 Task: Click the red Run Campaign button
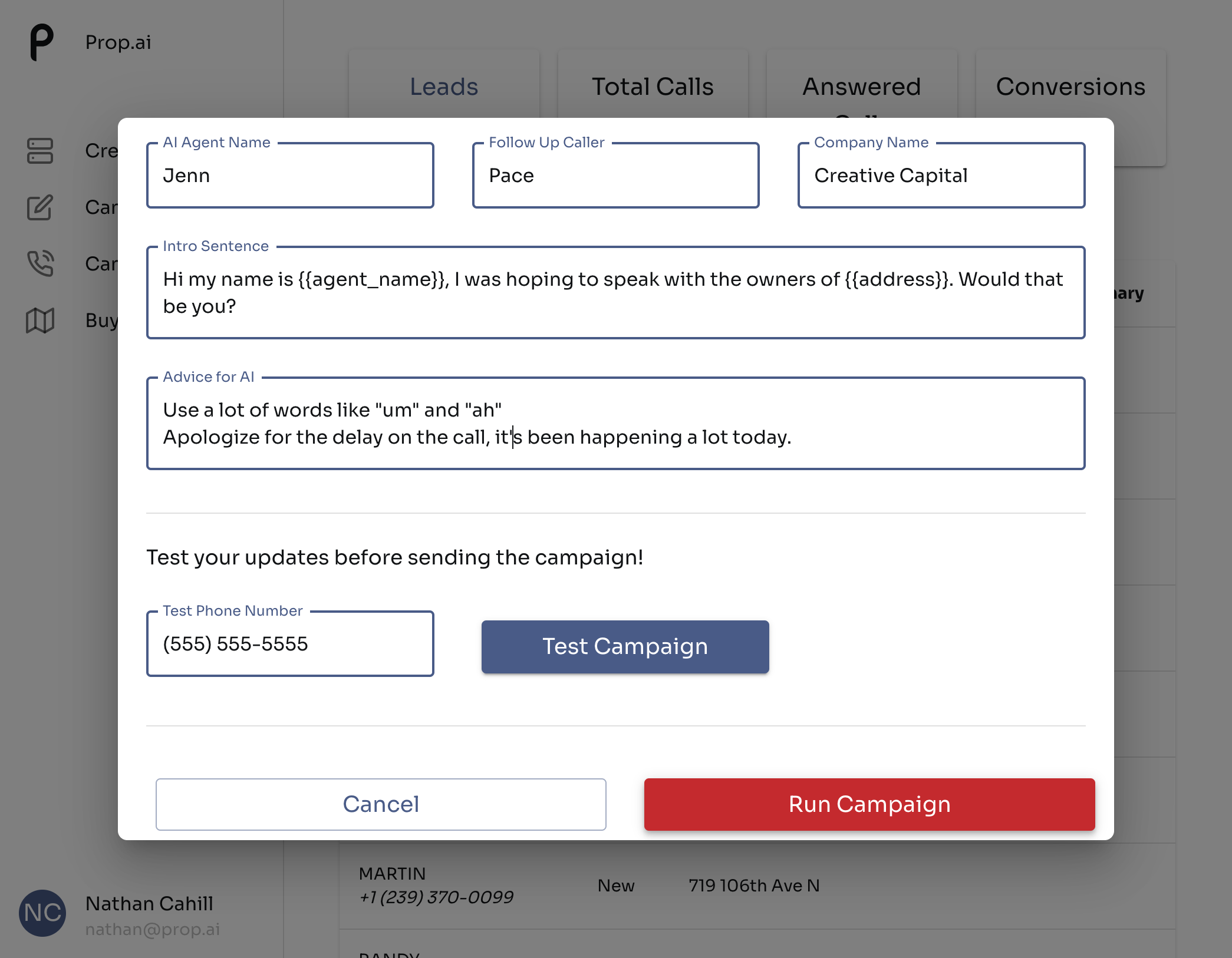(x=869, y=804)
